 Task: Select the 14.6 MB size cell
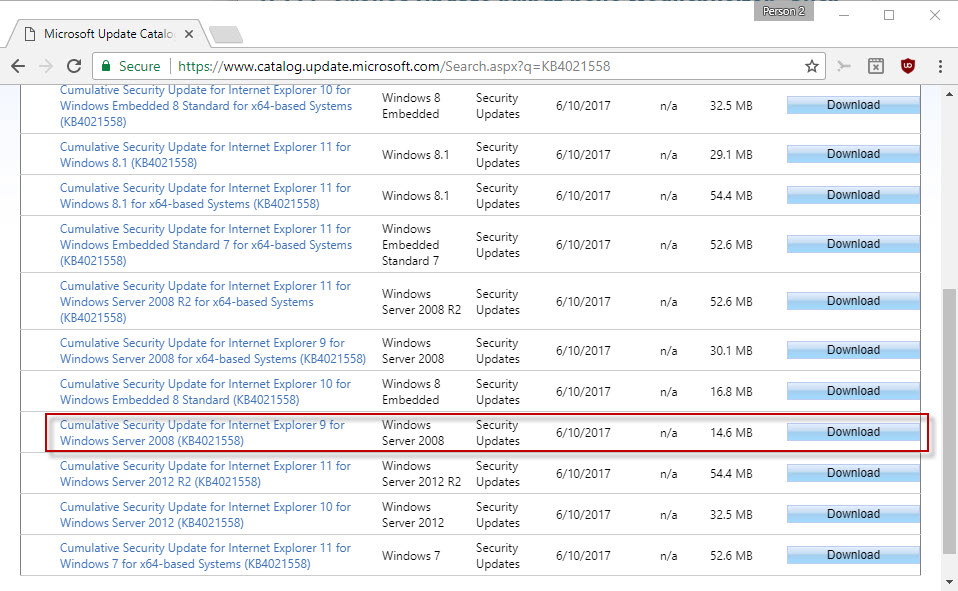731,433
